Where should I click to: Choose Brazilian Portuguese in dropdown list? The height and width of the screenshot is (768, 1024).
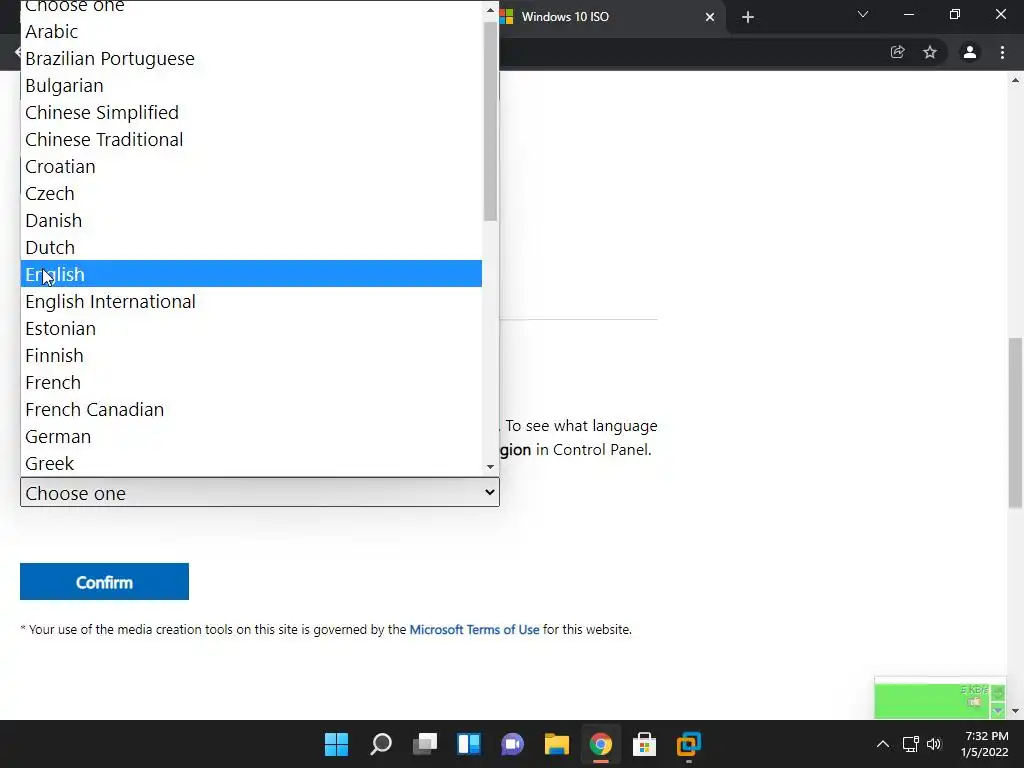(x=251, y=59)
